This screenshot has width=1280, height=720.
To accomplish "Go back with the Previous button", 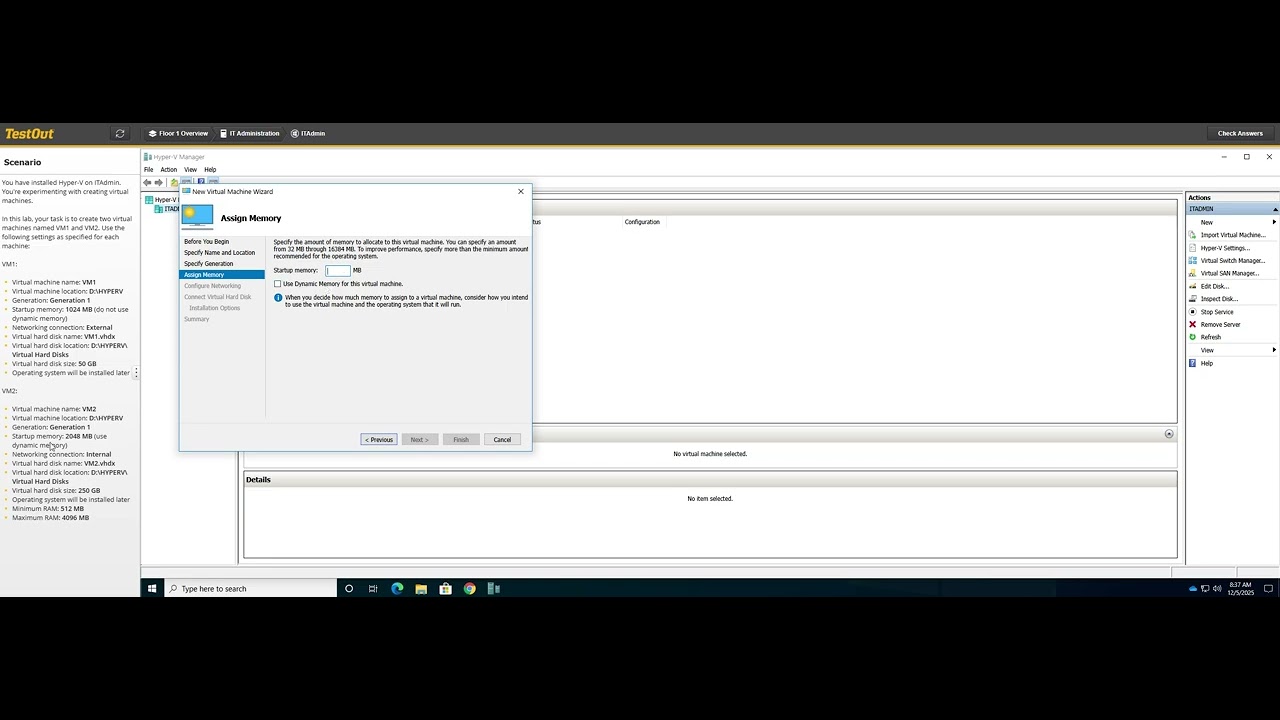I will [x=379, y=440].
